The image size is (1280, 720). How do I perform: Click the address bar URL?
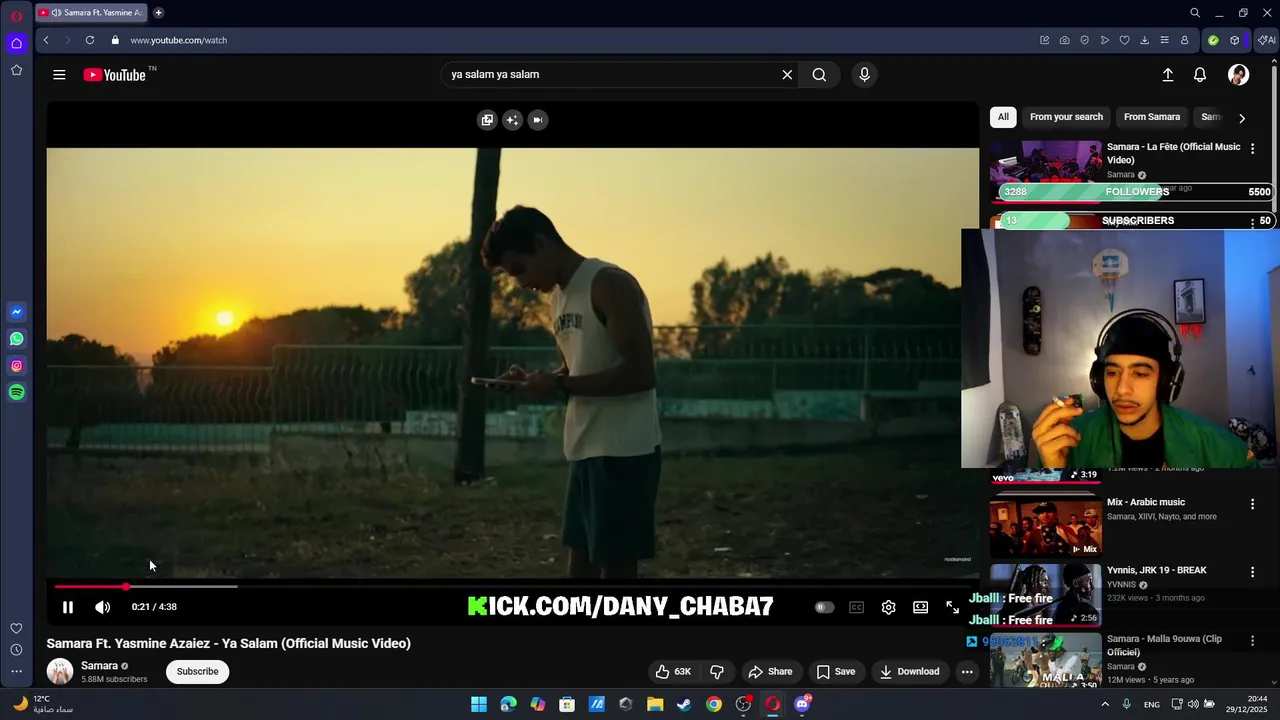pos(178,40)
